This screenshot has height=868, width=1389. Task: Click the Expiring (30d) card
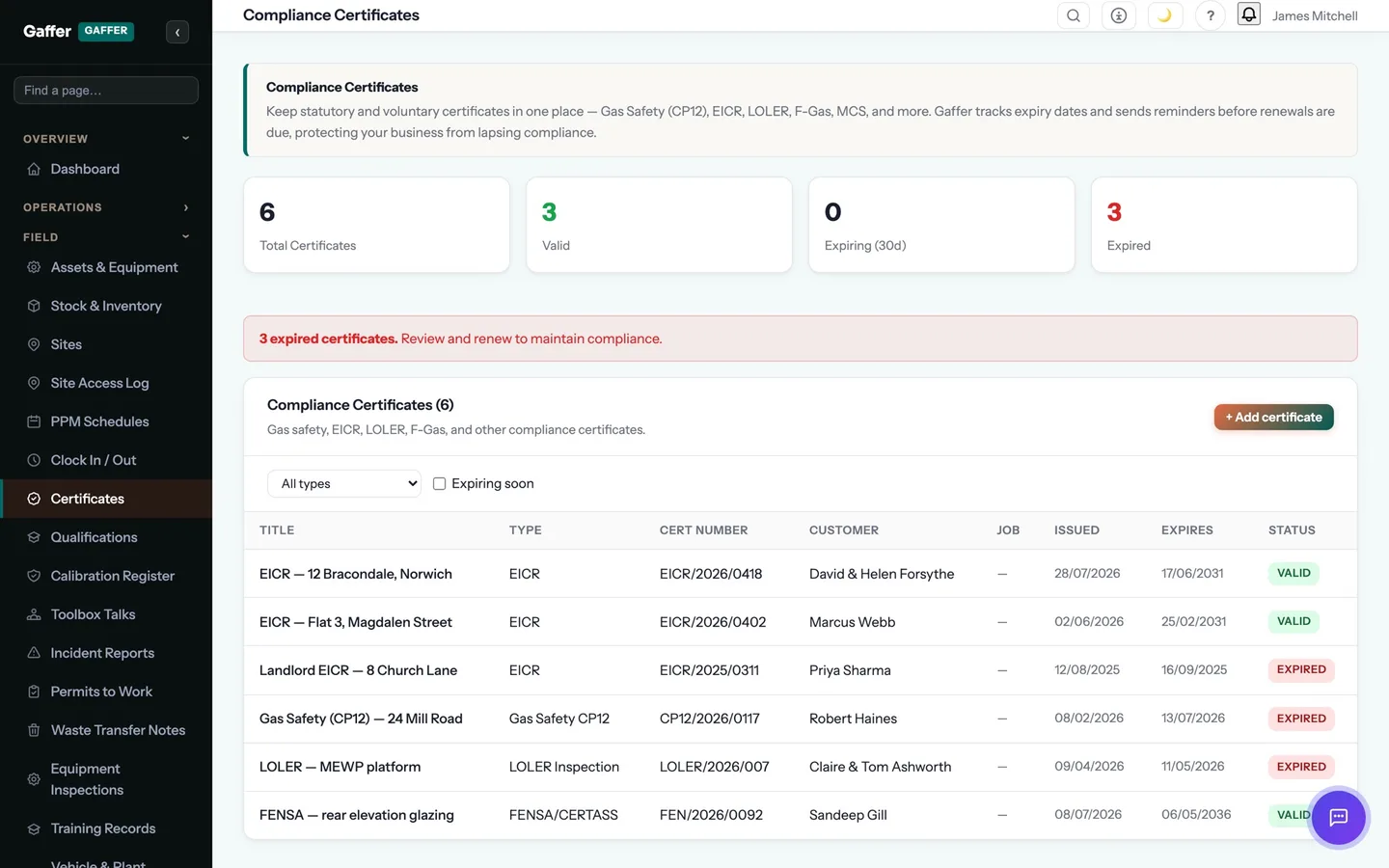[941, 225]
